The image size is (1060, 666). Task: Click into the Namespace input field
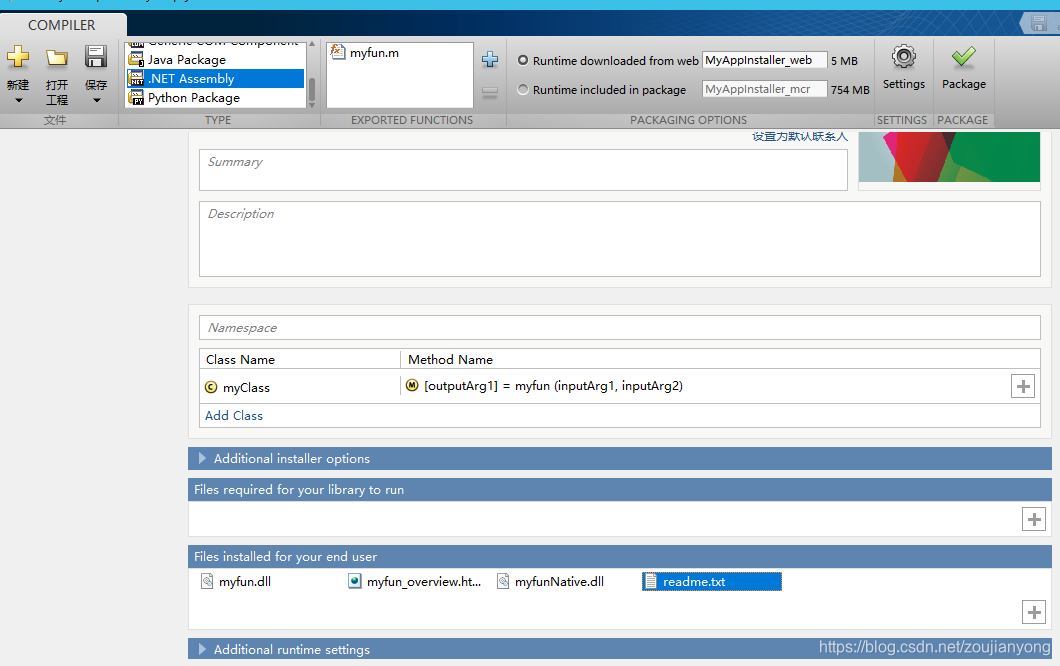pyautogui.click(x=619, y=328)
